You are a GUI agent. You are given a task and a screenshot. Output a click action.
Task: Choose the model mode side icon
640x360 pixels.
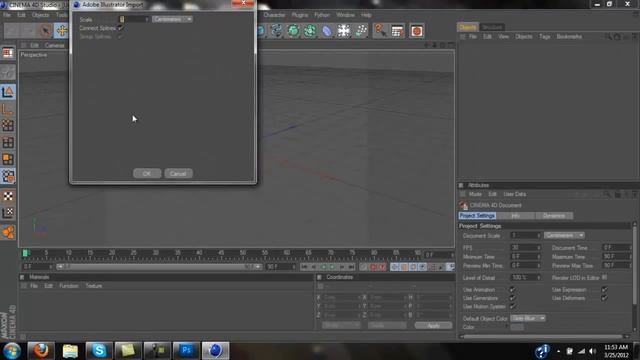point(8,92)
